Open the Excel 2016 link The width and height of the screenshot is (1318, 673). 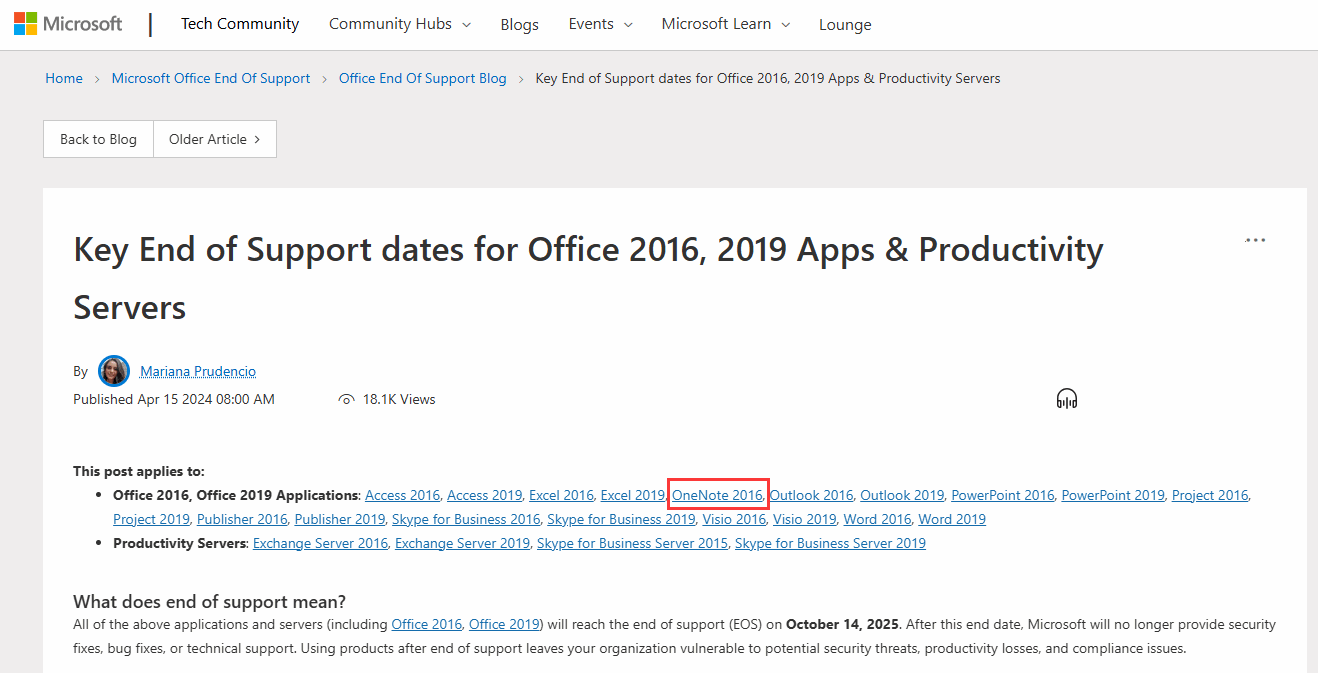(561, 495)
